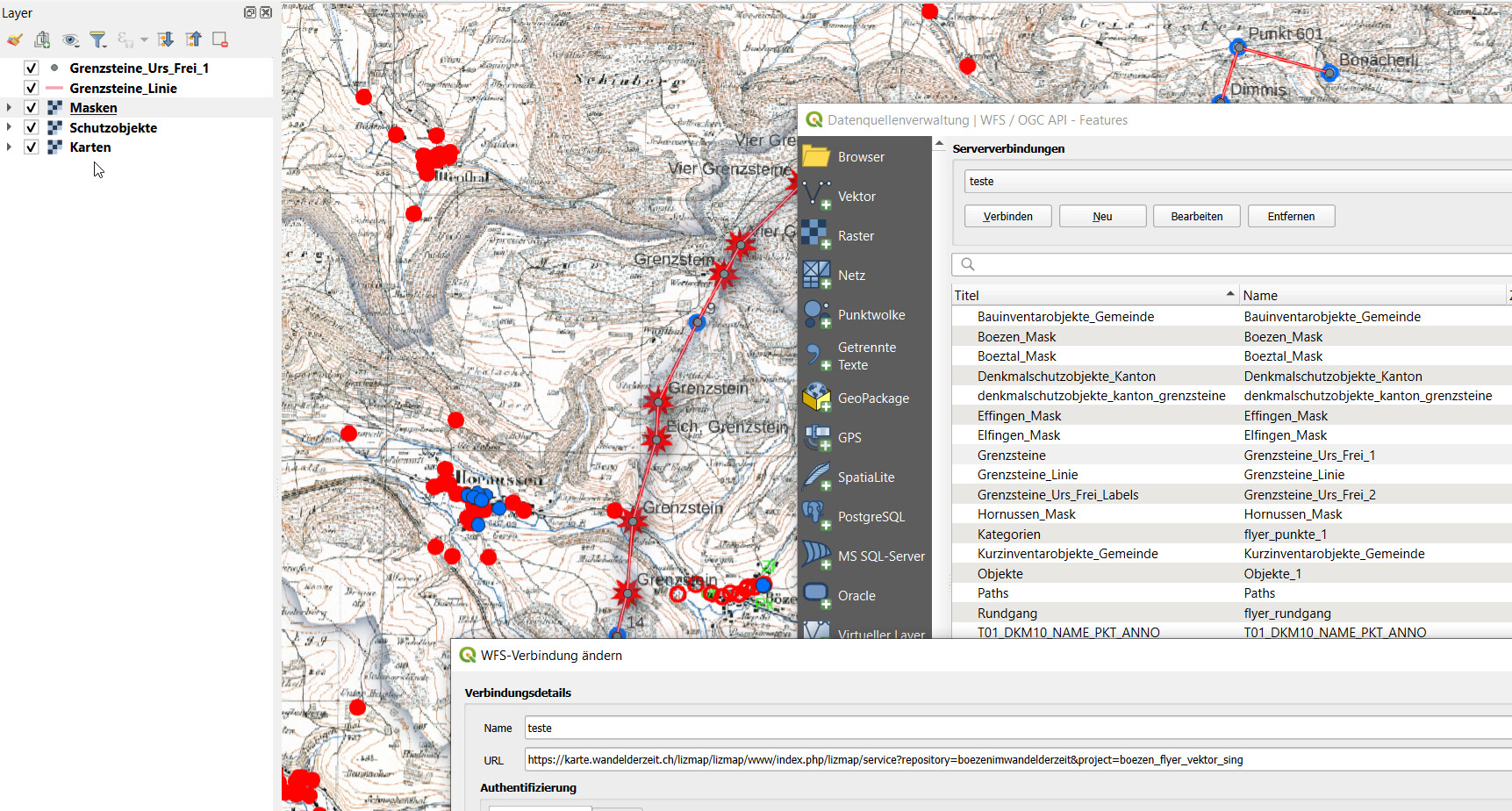Click the remove layer/group icon

pyautogui.click(x=220, y=39)
